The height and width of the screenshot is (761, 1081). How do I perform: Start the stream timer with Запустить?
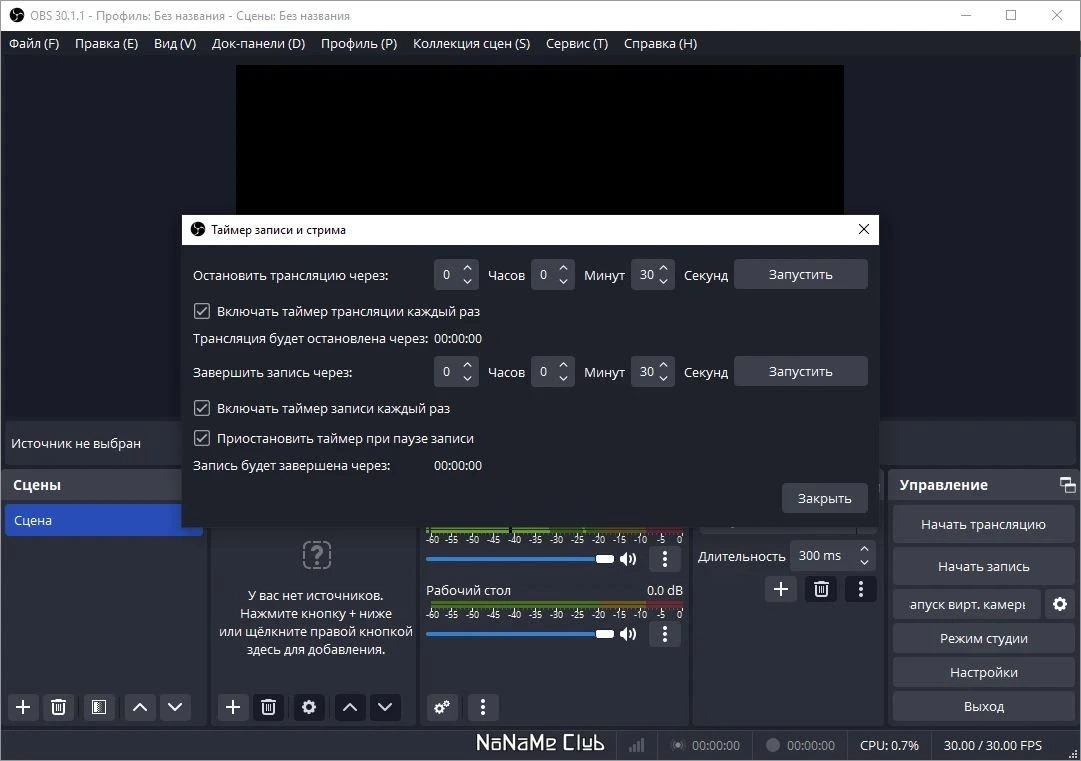click(x=800, y=274)
